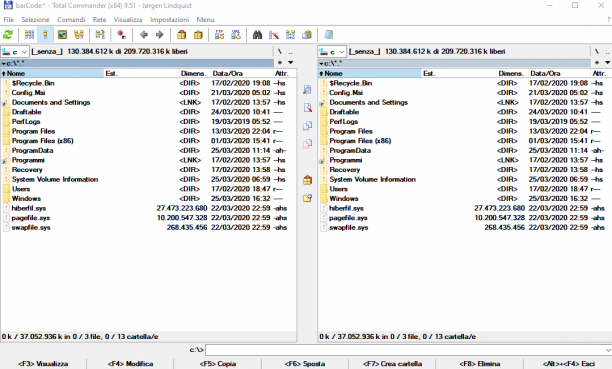Image resolution: width=612 pixels, height=369 pixels.
Task: Open the FTP connect icon
Action: pos(219,35)
